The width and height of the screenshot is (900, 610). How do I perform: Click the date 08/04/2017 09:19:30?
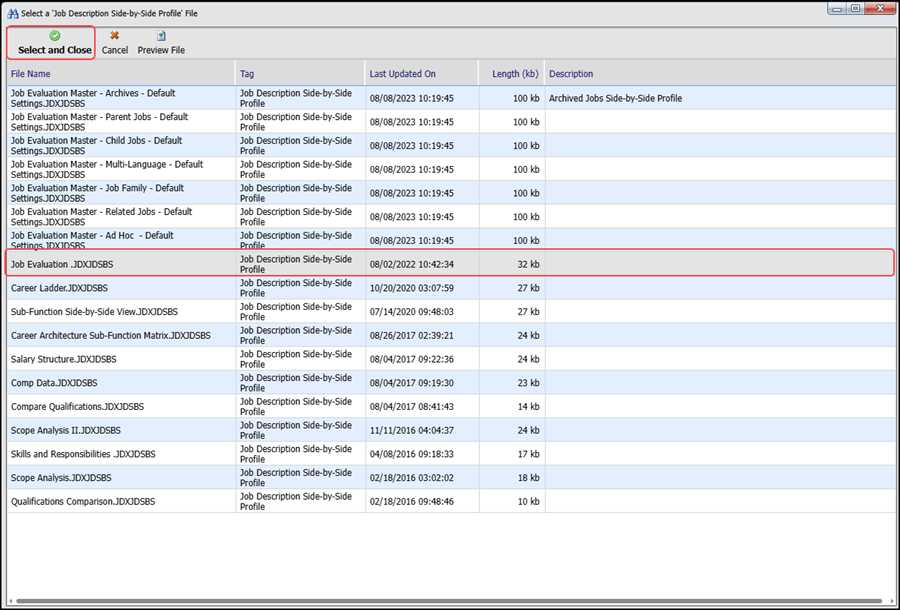click(x=412, y=383)
